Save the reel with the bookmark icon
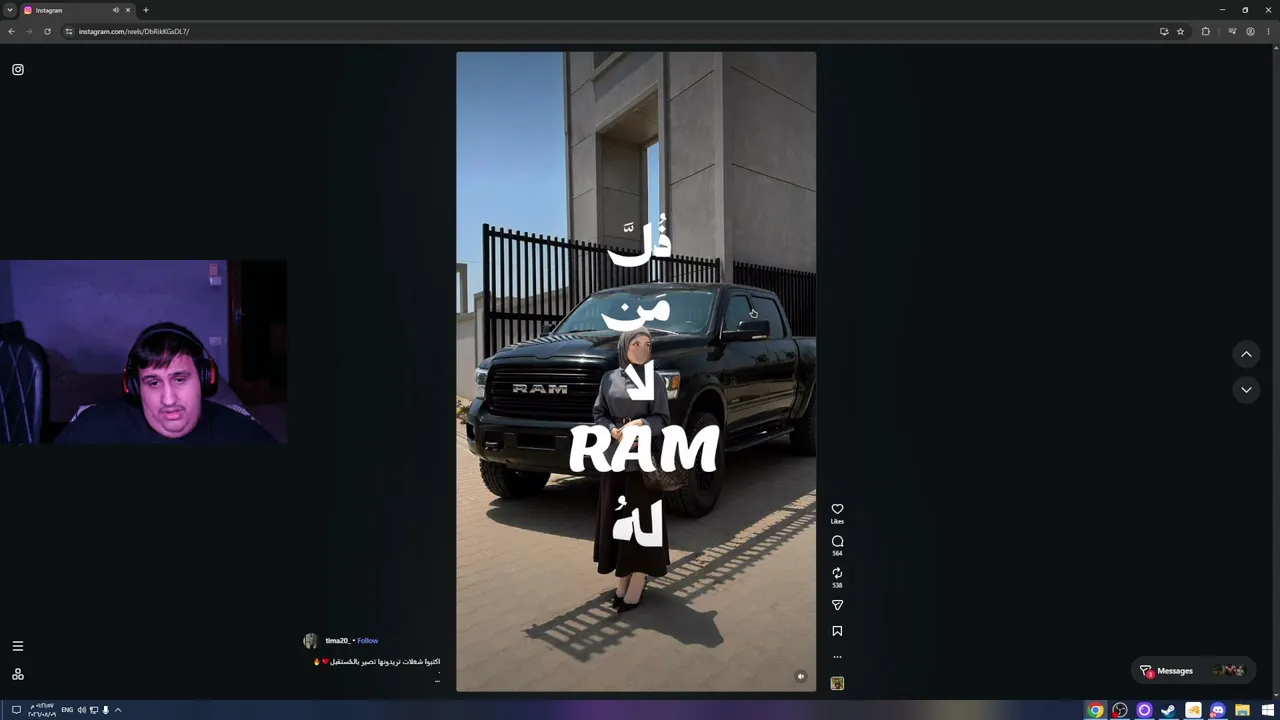 (x=837, y=631)
